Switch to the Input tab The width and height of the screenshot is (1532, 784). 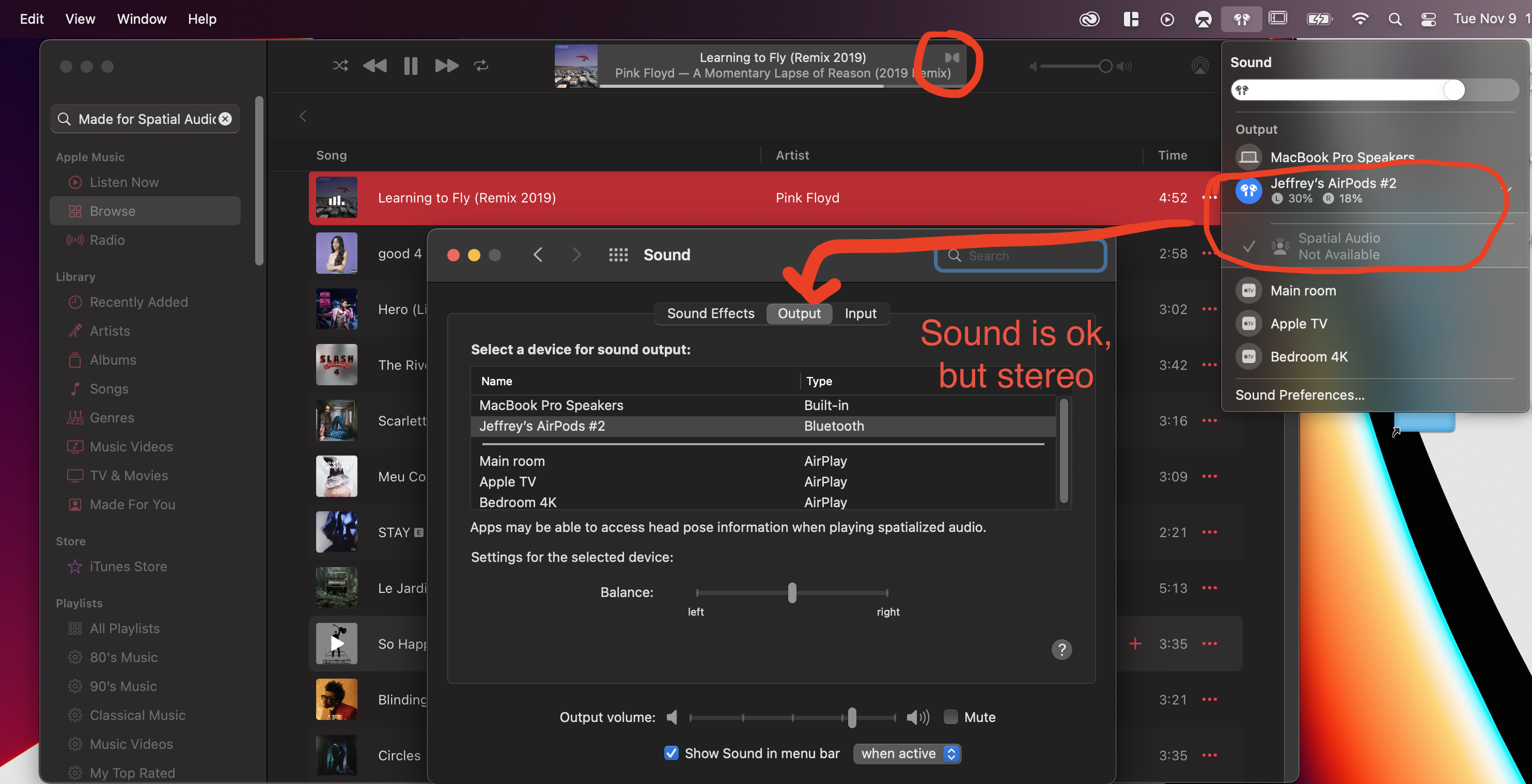(860, 313)
